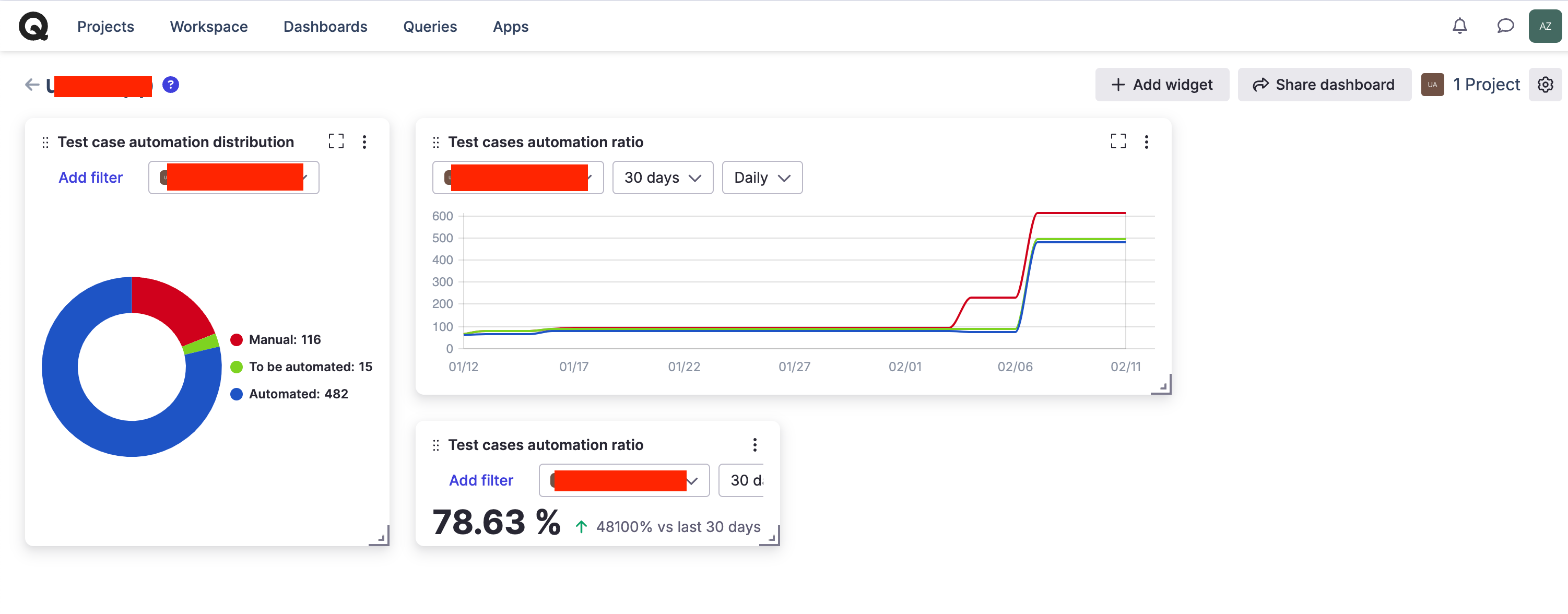
Task: Open the Daily granularity dropdown
Action: [x=761, y=177]
